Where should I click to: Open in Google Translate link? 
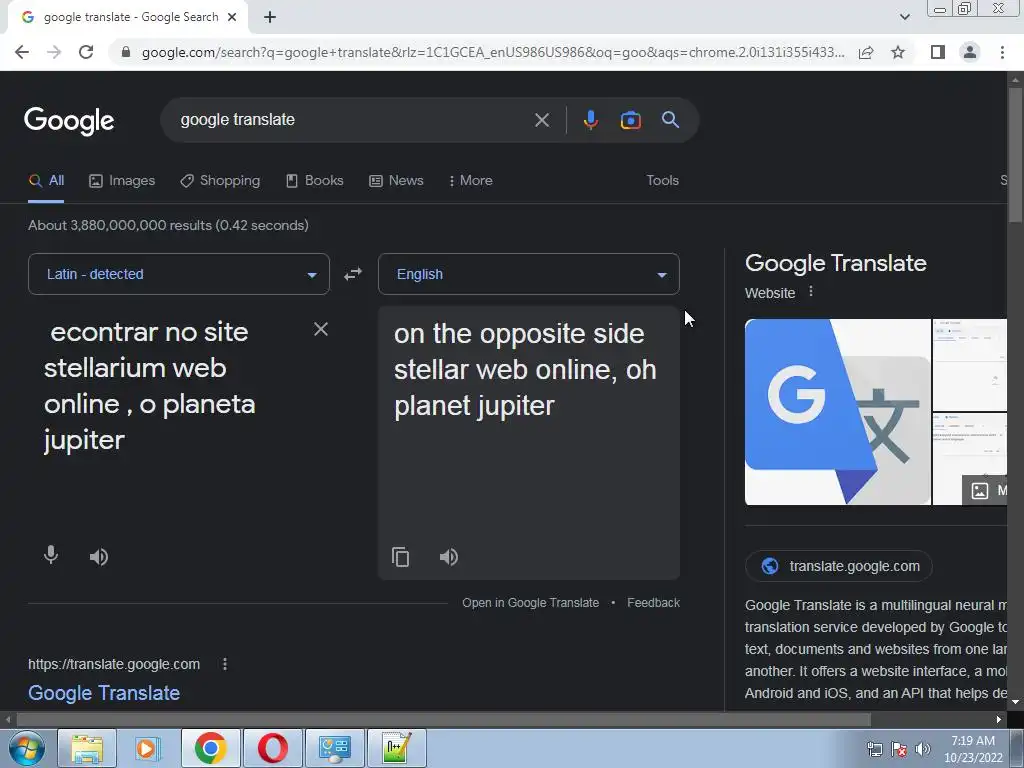tap(530, 603)
